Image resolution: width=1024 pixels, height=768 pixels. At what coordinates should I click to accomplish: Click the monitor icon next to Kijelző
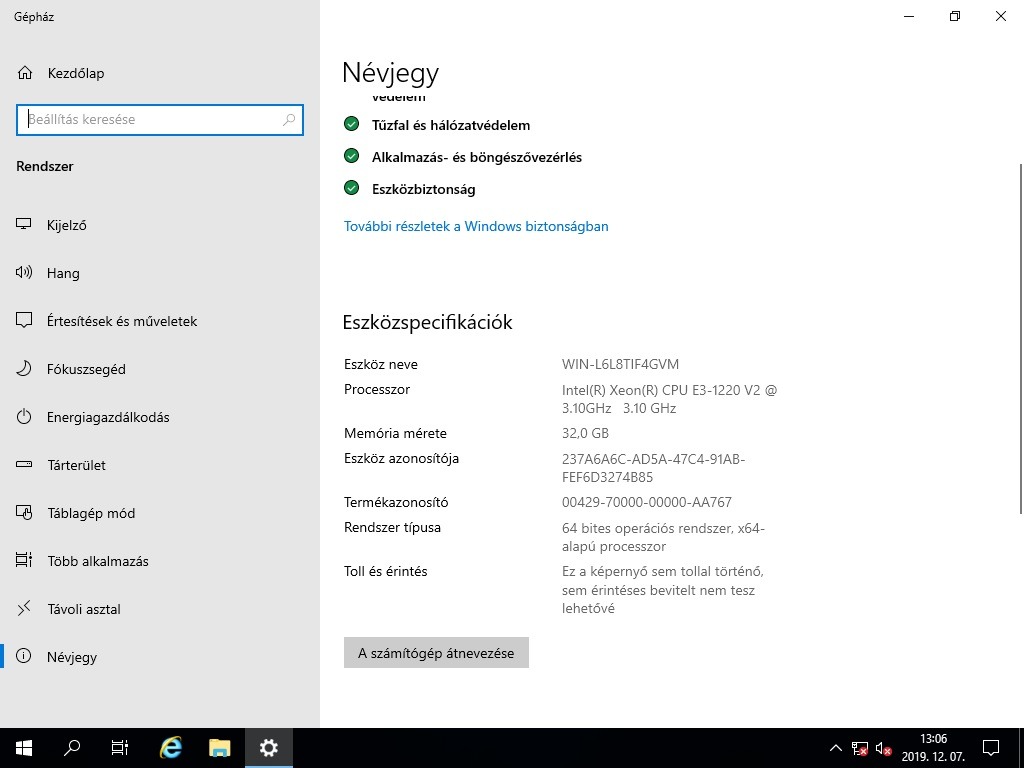[24, 225]
